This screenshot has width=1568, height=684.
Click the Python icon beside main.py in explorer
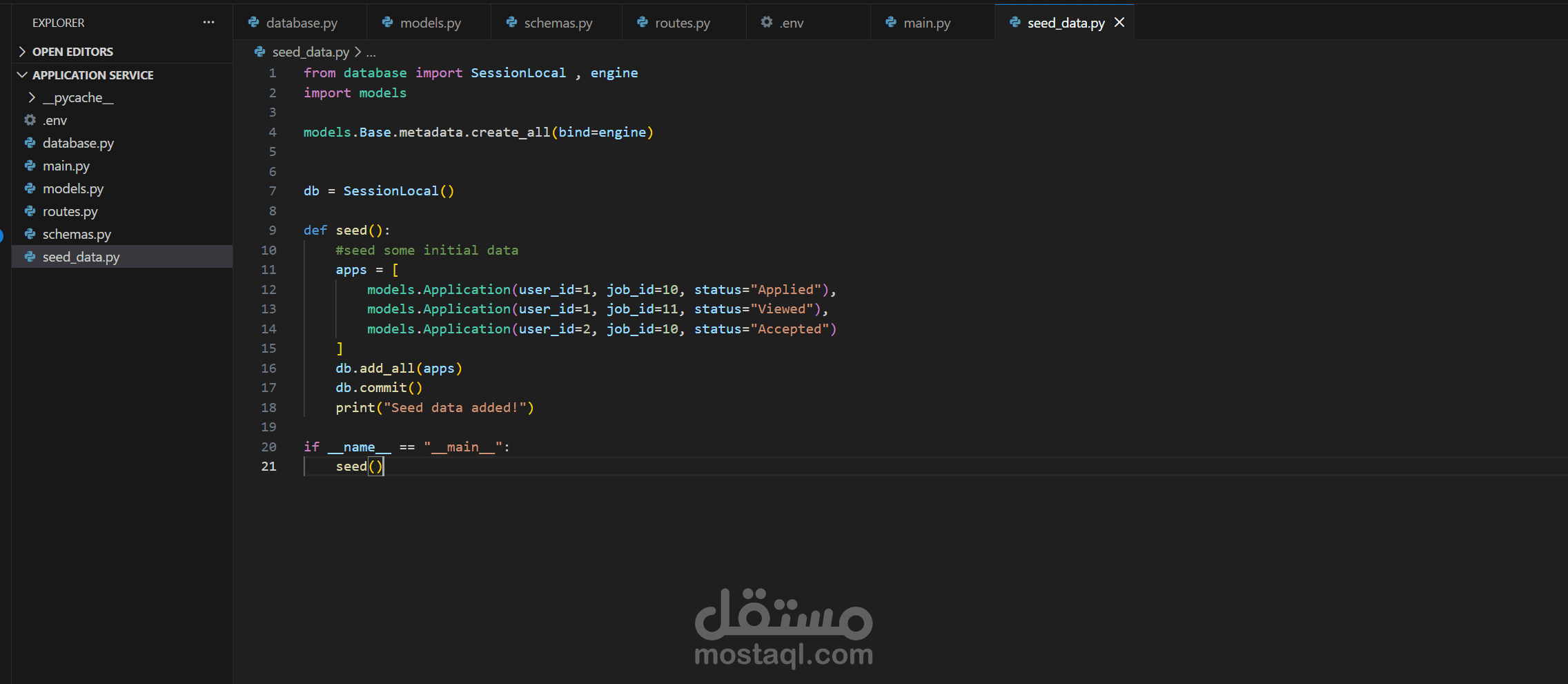(30, 165)
